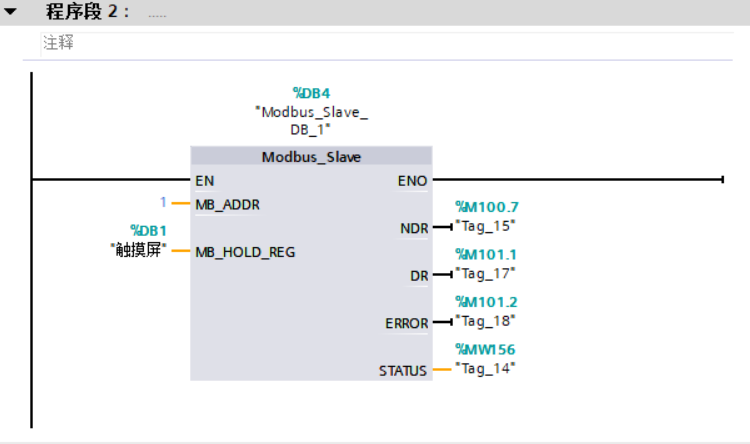
Task: Click the %DB1 address operand
Action: click(149, 231)
